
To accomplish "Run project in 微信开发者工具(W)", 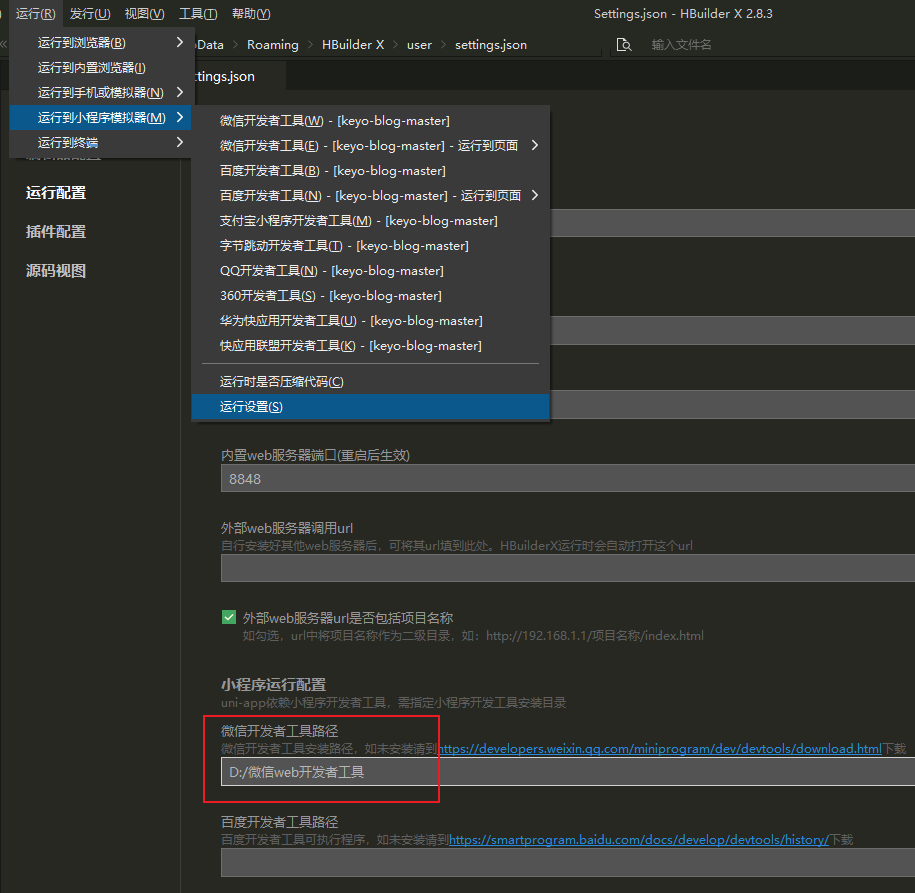I will click(x=334, y=121).
